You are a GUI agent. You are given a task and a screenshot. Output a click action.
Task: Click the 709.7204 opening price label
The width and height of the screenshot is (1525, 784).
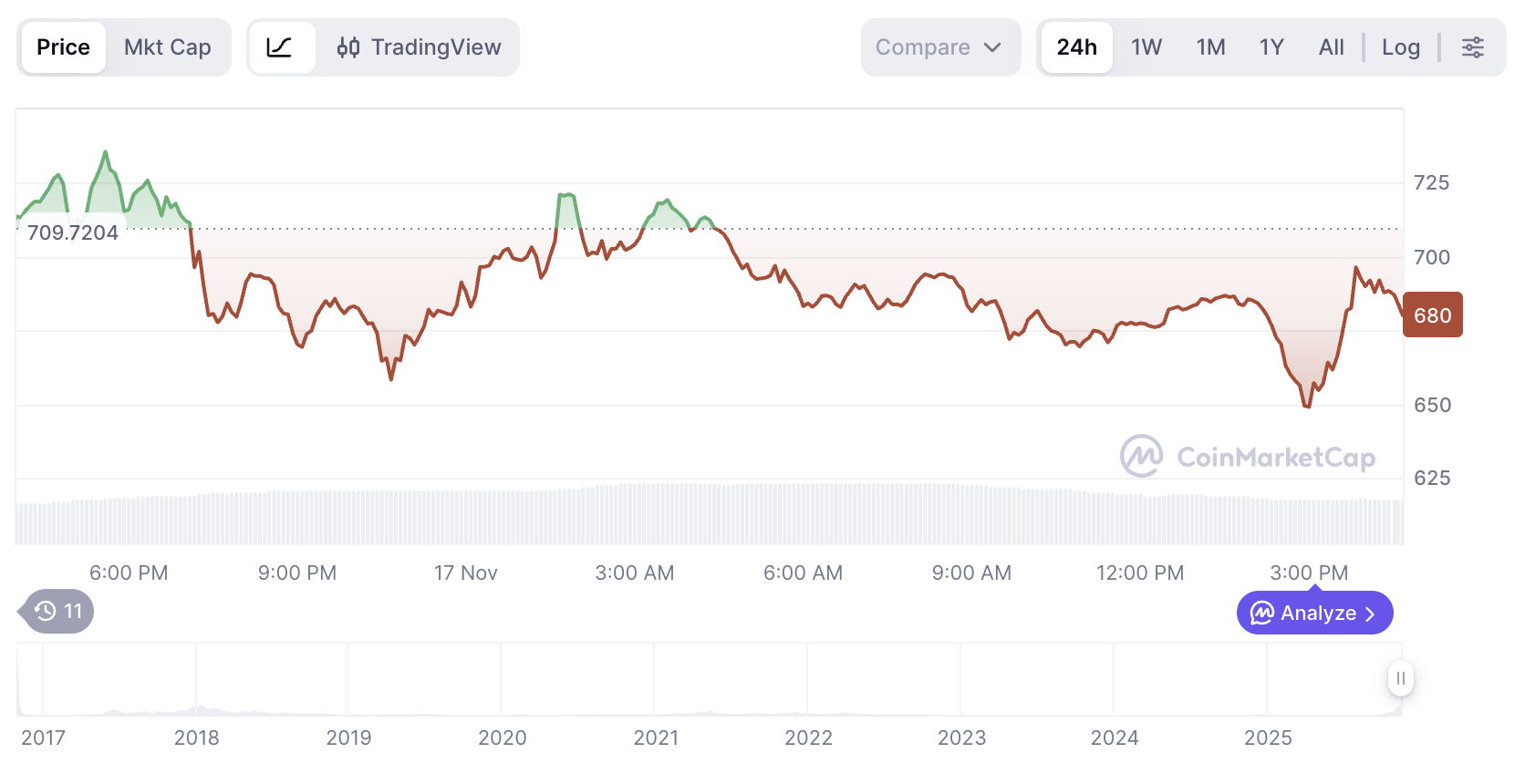click(73, 232)
